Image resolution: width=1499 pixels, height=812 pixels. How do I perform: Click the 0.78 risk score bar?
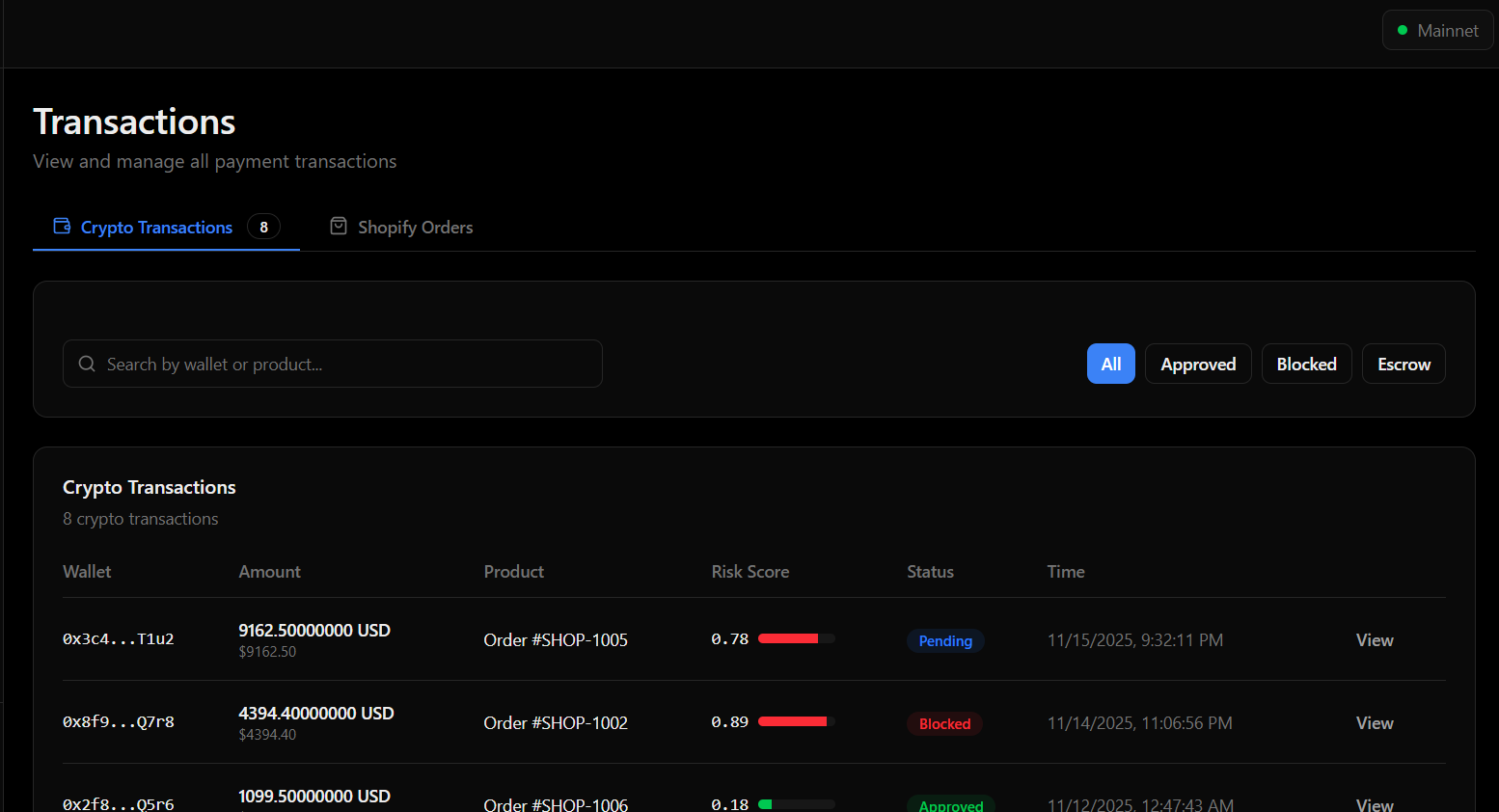tap(797, 638)
